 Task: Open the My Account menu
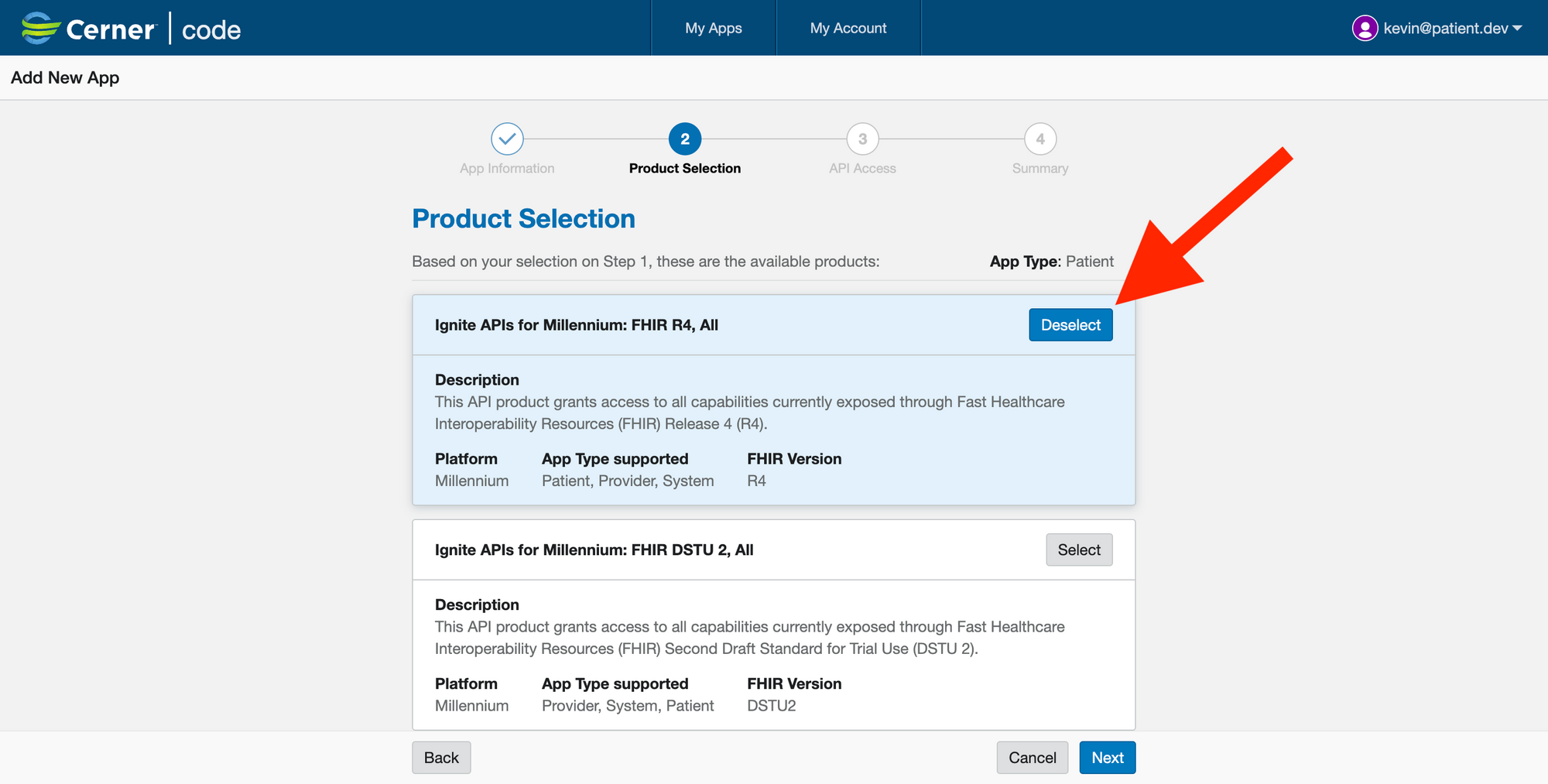[848, 28]
